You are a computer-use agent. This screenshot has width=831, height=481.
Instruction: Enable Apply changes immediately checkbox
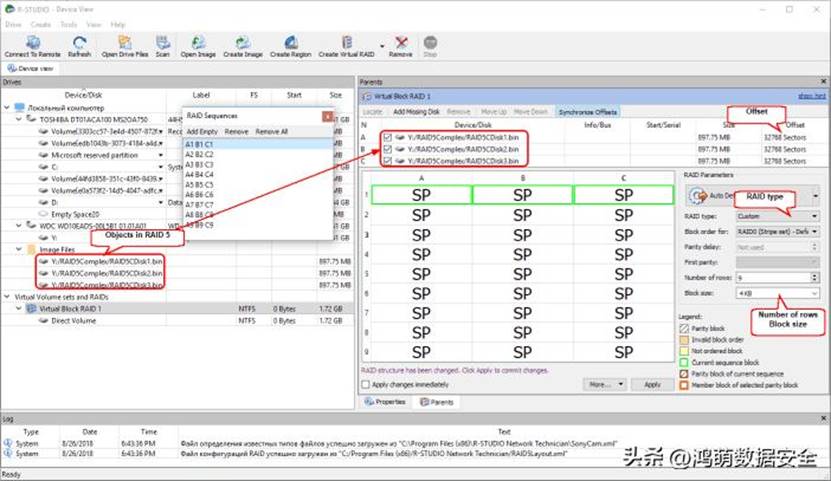tap(366, 385)
